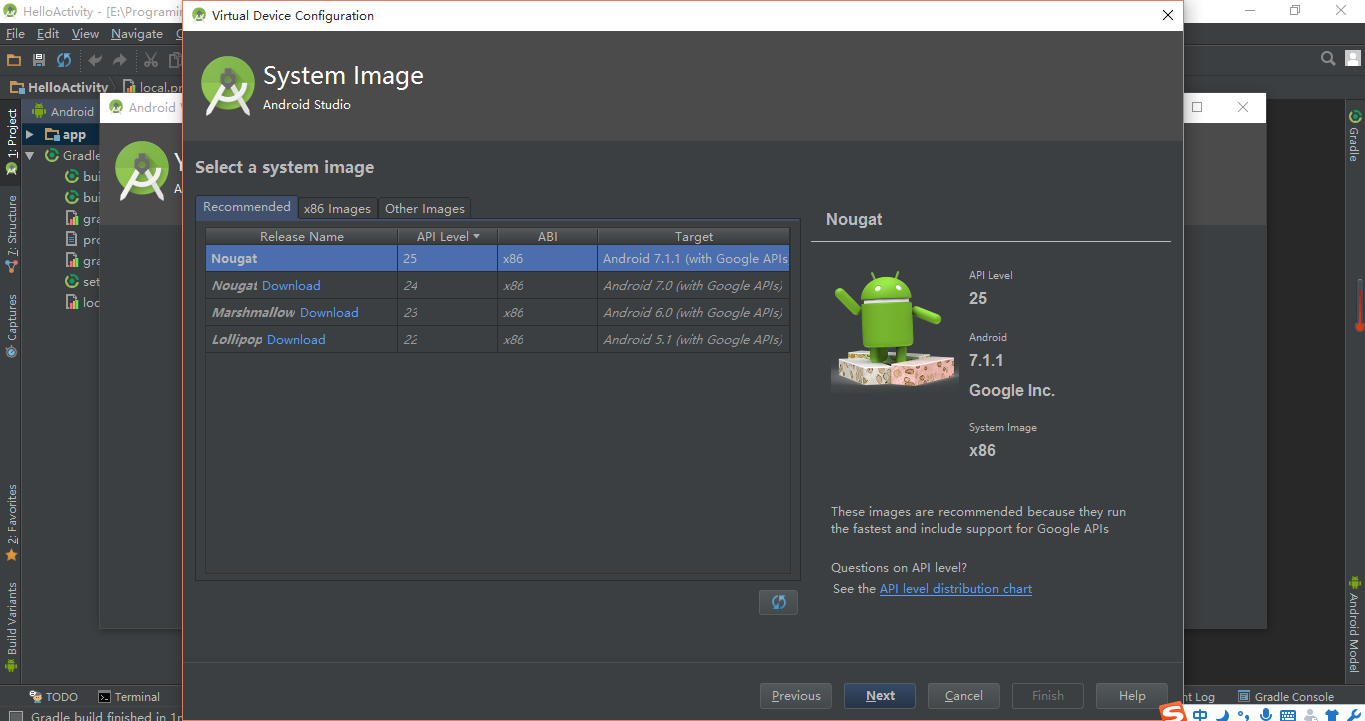Open the Android Model side panel

coord(1354,626)
